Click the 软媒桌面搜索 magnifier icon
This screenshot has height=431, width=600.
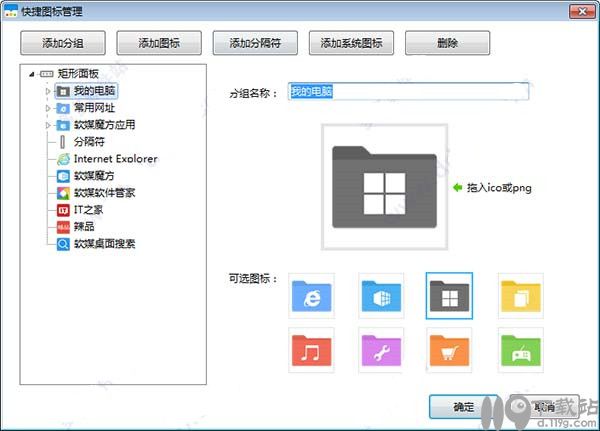[x=63, y=244]
